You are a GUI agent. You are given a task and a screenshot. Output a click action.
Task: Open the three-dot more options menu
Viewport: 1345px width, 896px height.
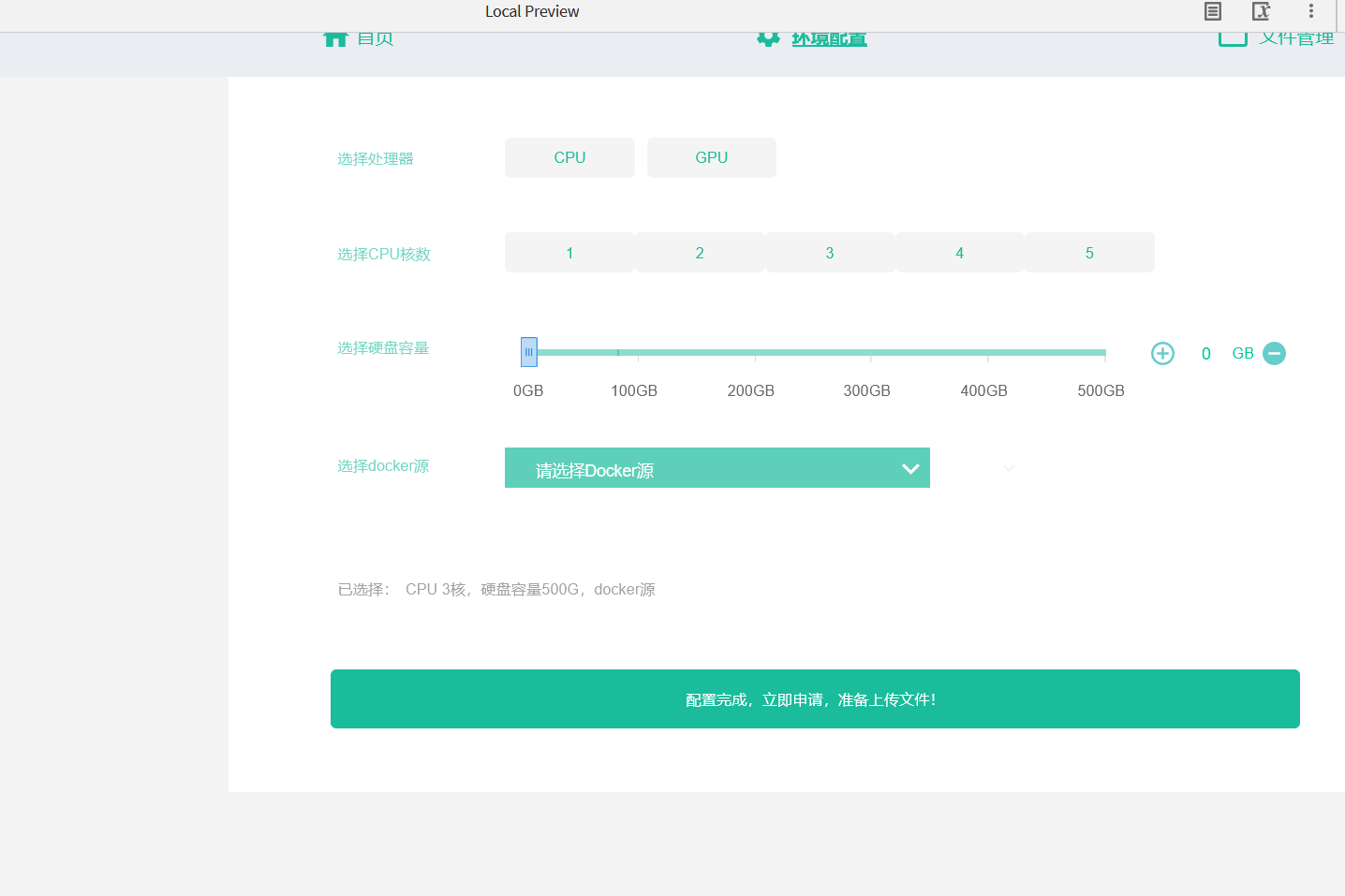tap(1311, 11)
